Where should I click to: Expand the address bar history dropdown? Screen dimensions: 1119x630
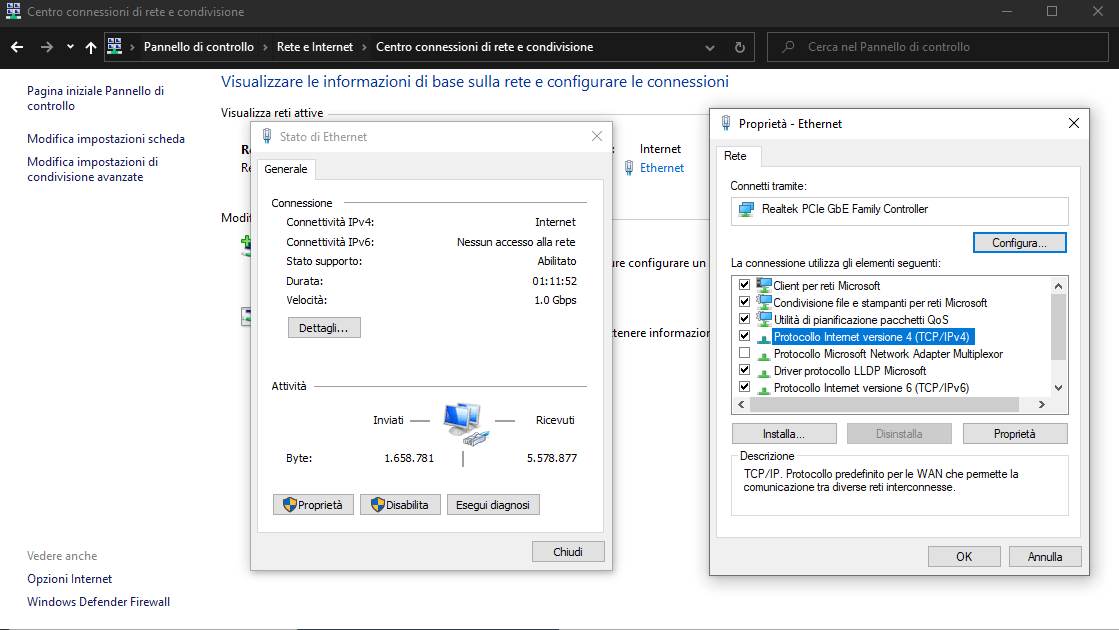709,48
